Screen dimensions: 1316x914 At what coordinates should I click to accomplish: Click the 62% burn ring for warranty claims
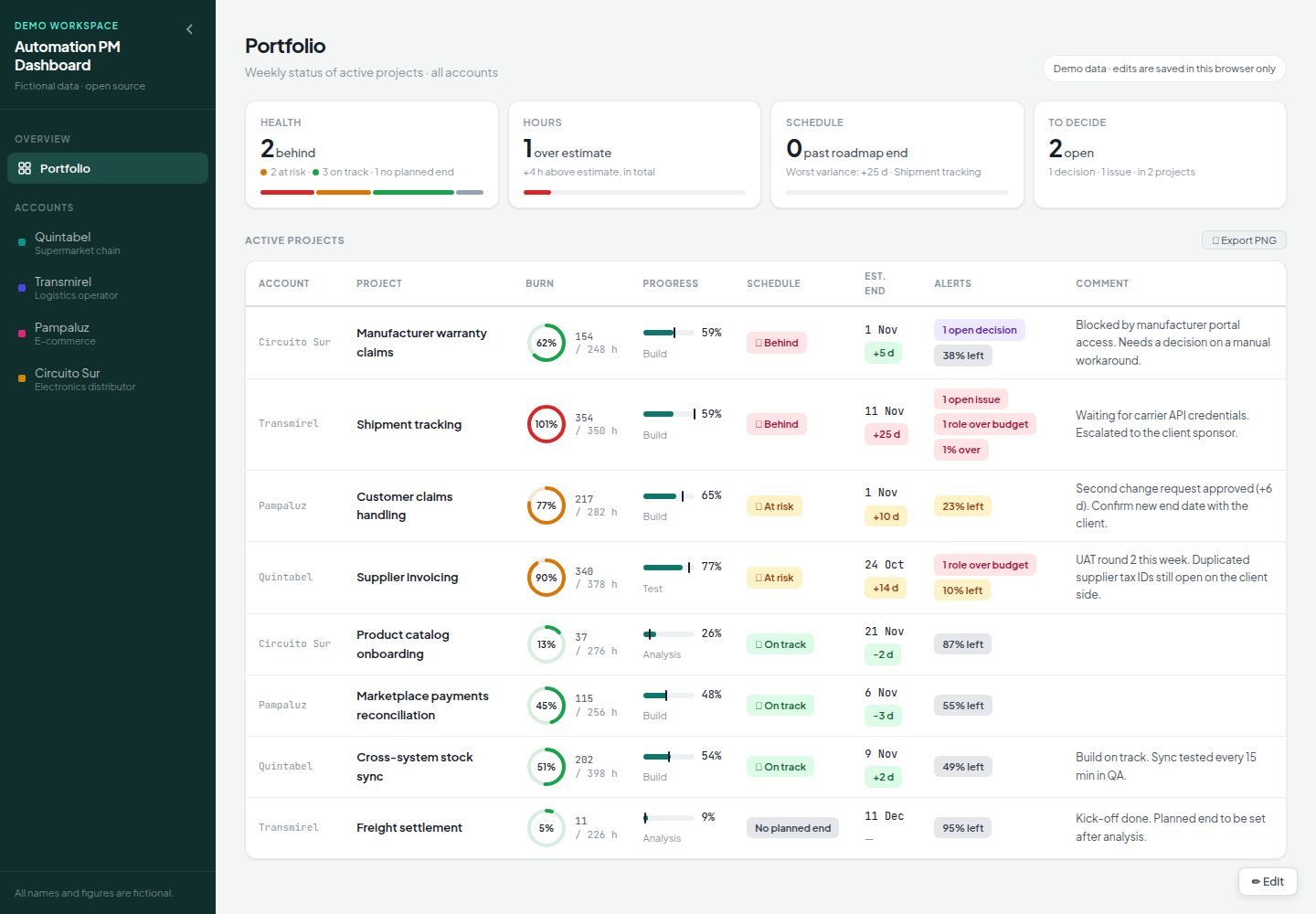pyautogui.click(x=547, y=343)
